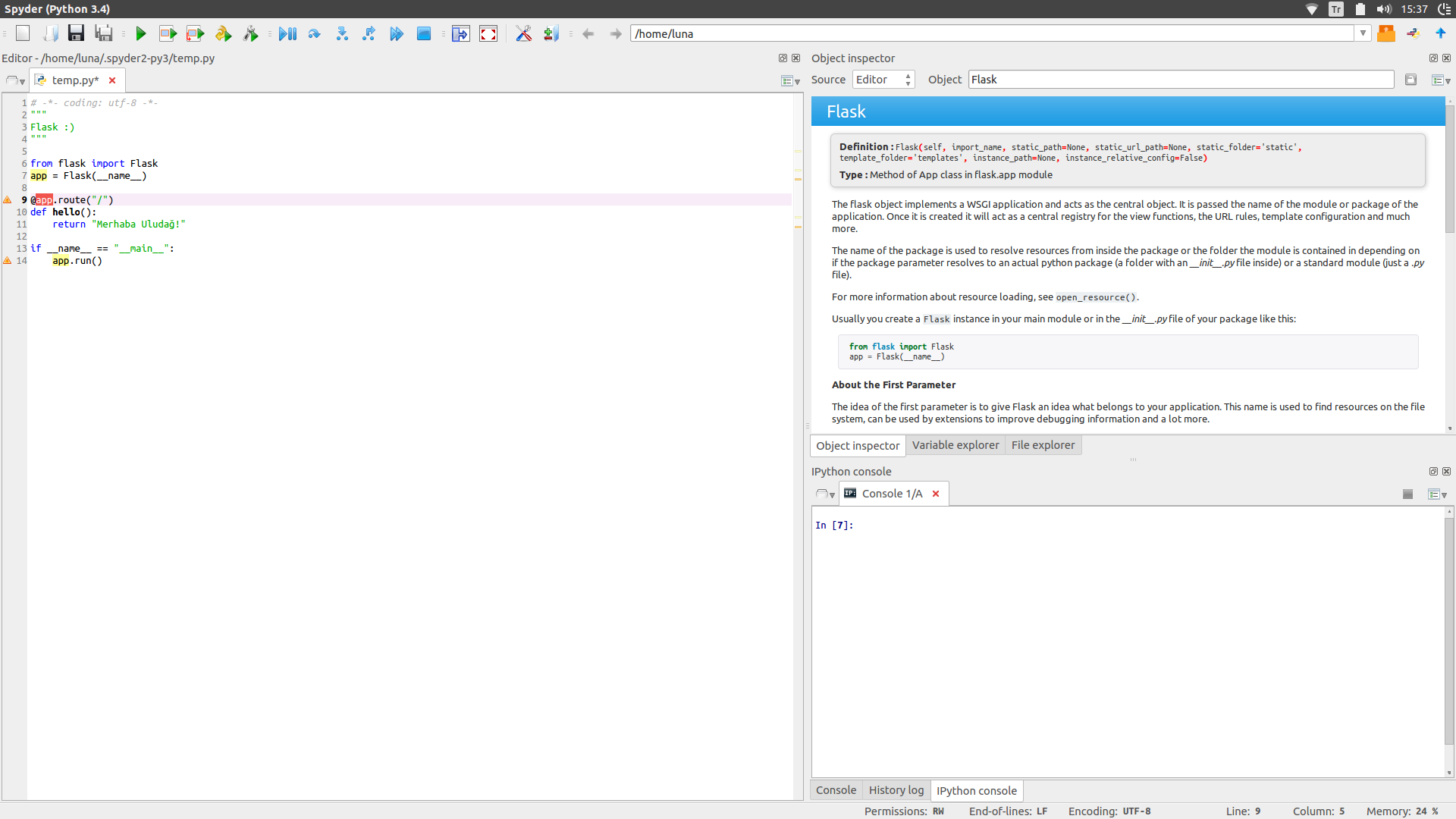Switch to the File explorer tab
Image resolution: width=1456 pixels, height=819 pixels.
tap(1043, 445)
